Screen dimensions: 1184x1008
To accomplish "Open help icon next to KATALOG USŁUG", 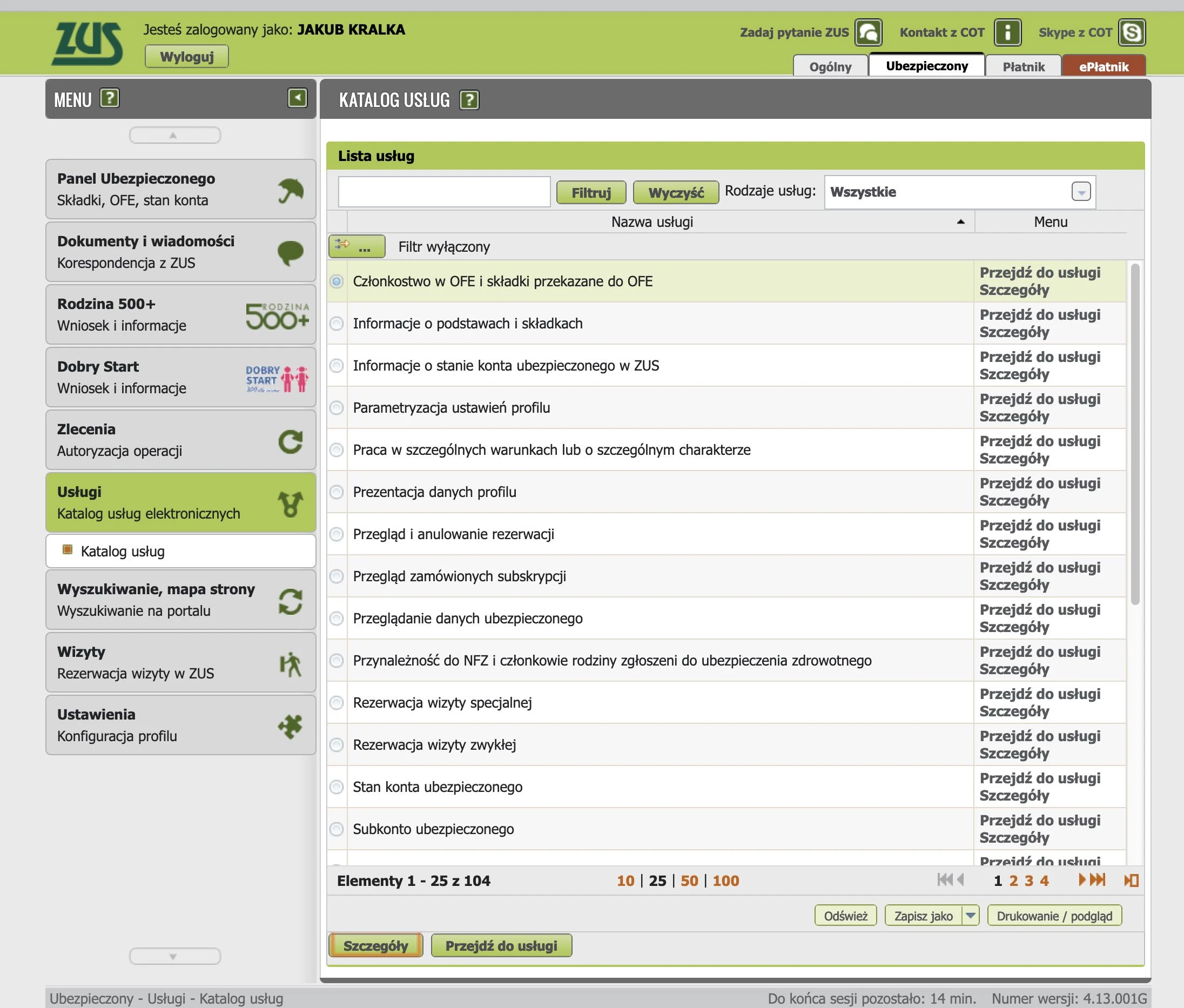I will click(469, 100).
